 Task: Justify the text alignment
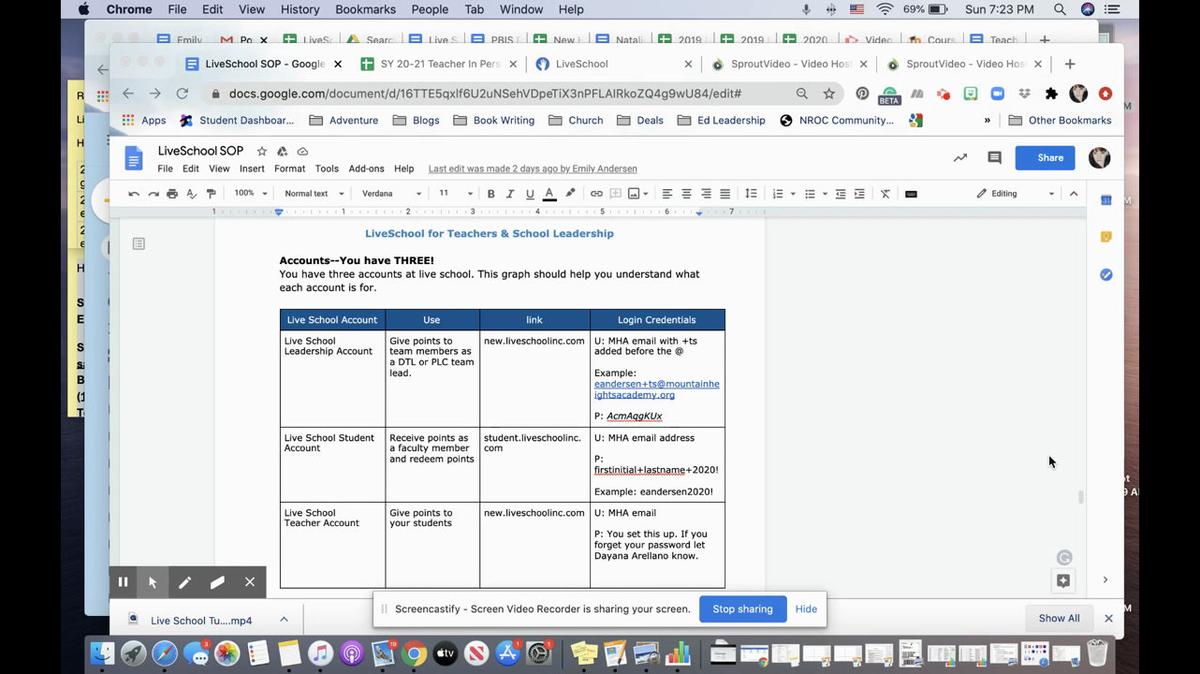click(725, 194)
